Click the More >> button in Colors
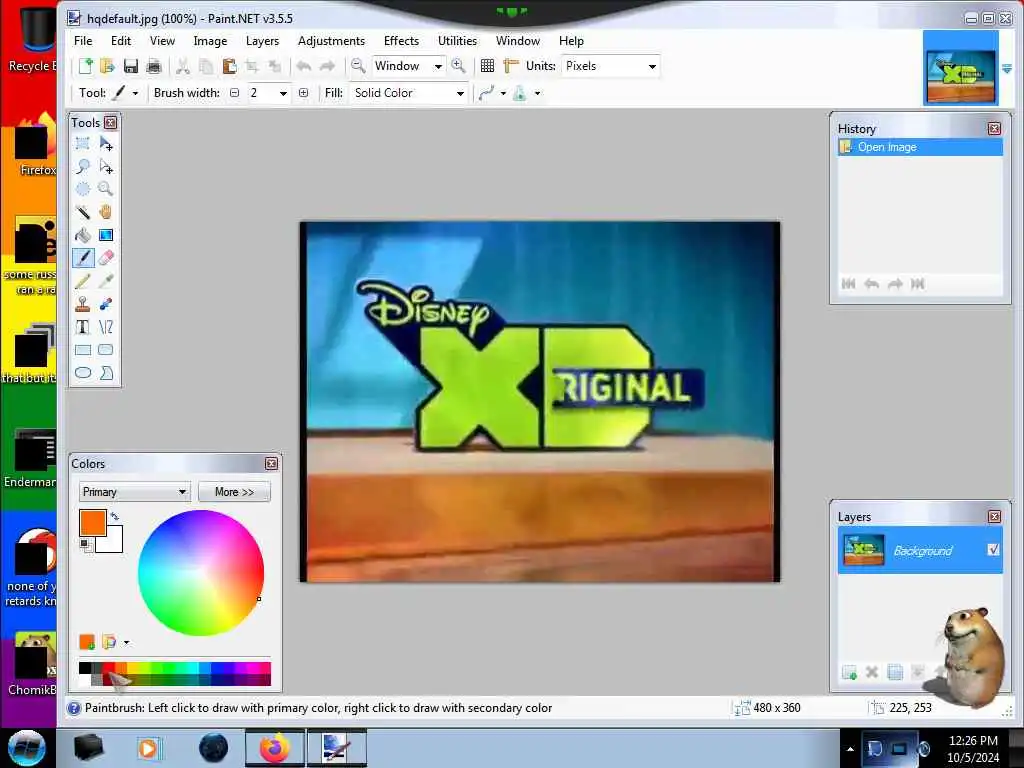 point(234,492)
